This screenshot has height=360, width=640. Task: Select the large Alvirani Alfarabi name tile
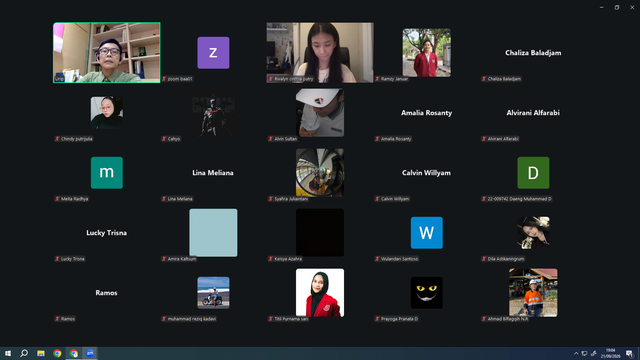[x=533, y=113]
